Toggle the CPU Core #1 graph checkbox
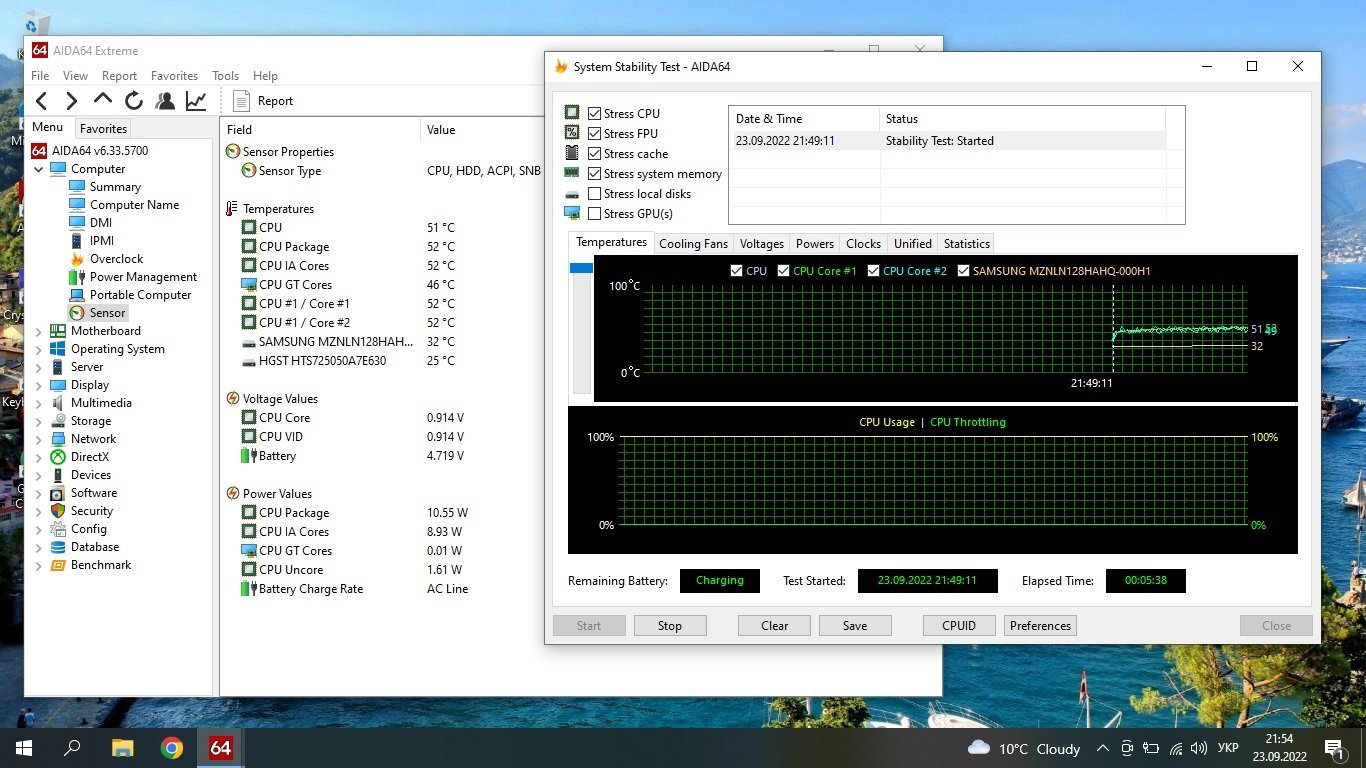This screenshot has height=768, width=1366. pos(784,271)
